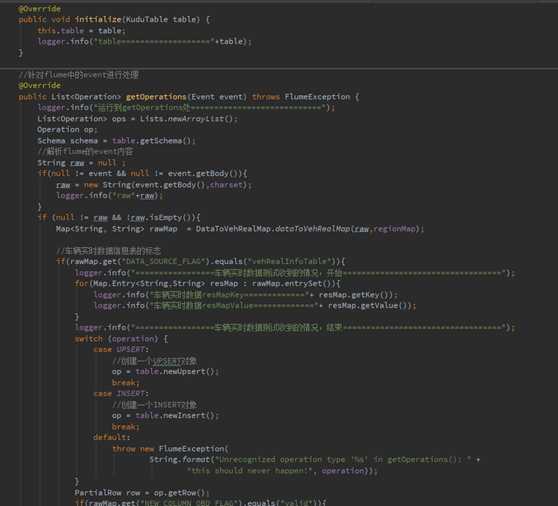
Task: Click 'Map<String, String> rawMap' declaration
Action: 116,229
